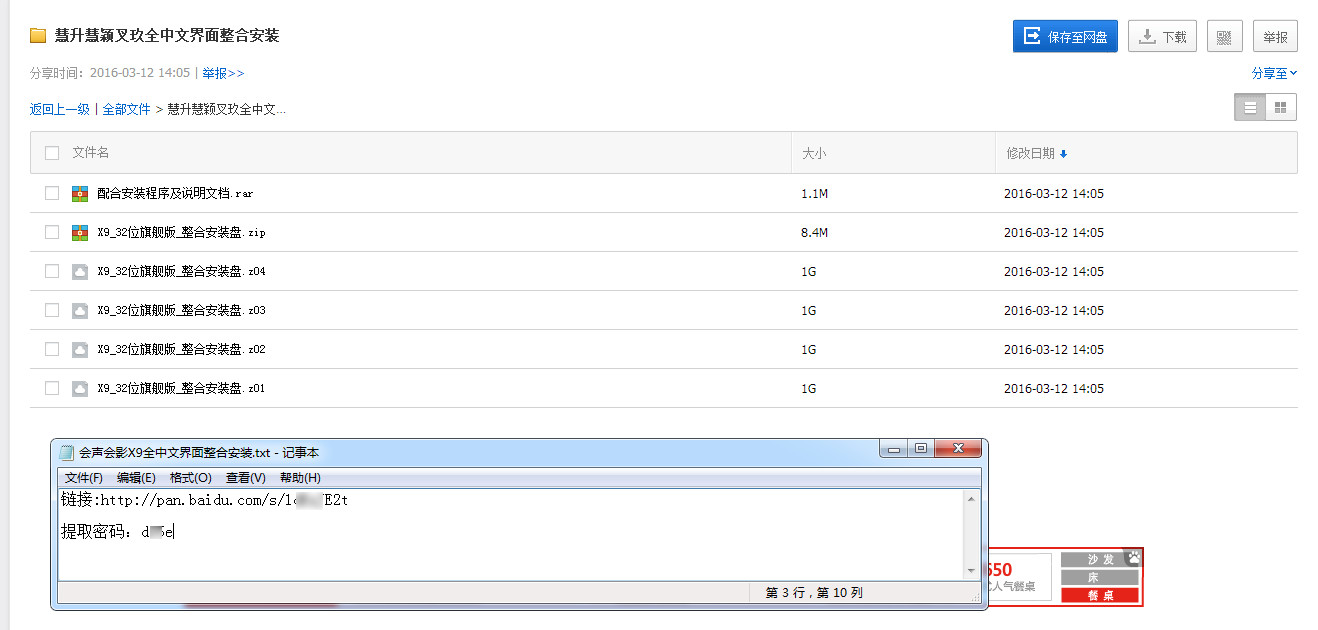The height and width of the screenshot is (630, 1318).
Task: Click the file icon for the .z01 part
Action: tap(80, 389)
